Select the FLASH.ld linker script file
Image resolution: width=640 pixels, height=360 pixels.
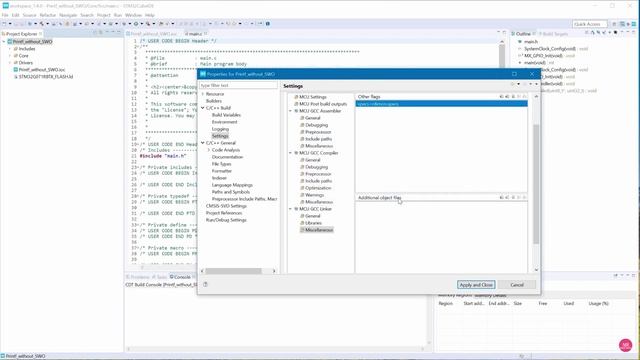(46, 76)
